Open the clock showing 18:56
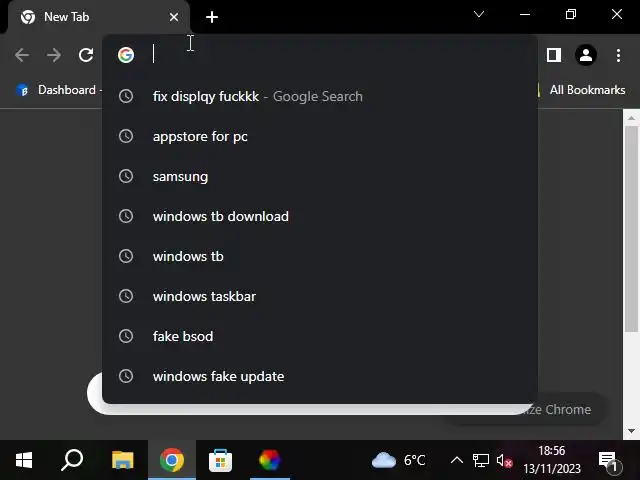The height and width of the screenshot is (480, 640). [x=552, y=460]
